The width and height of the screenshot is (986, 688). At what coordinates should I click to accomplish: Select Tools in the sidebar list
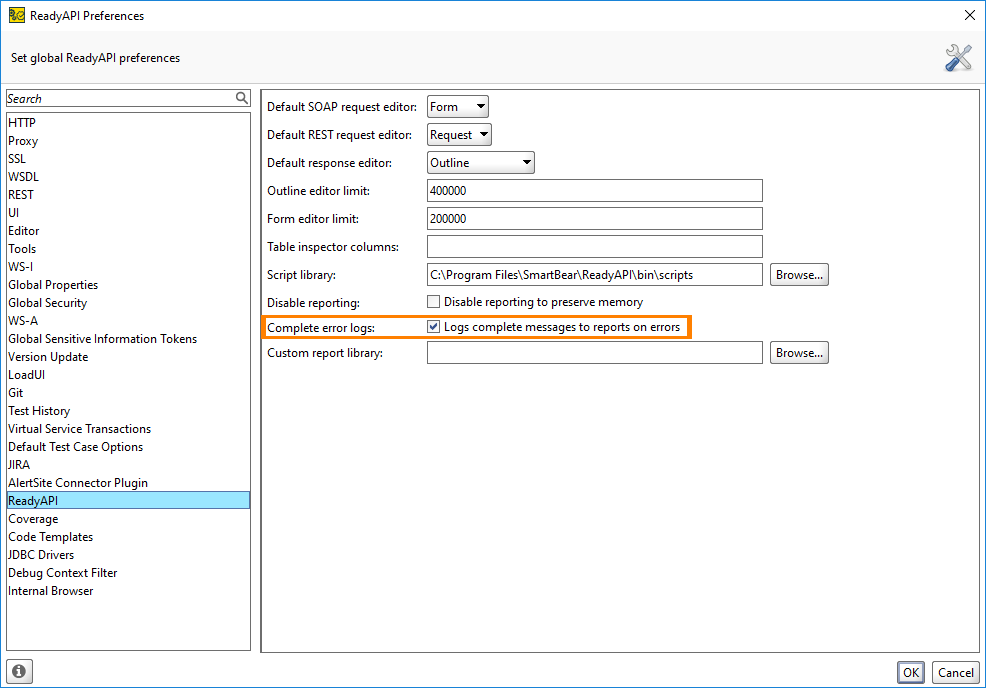click(x=128, y=249)
